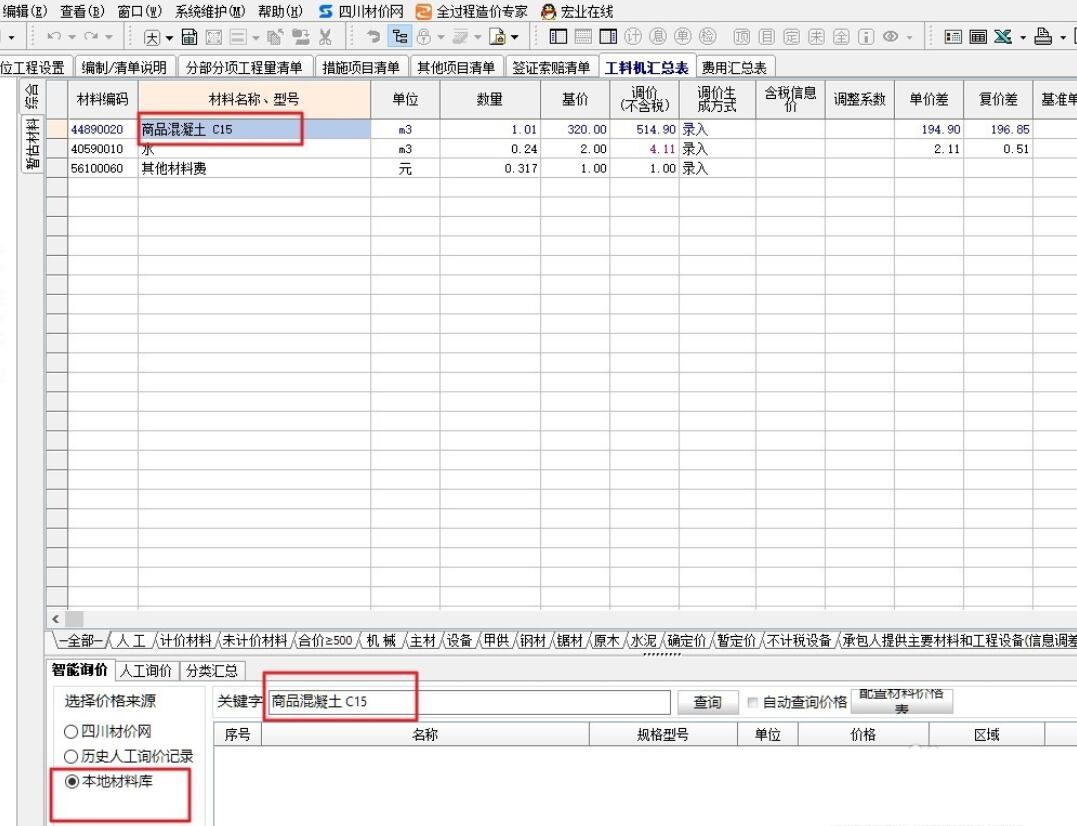This screenshot has width=1077, height=826.
Task: Select the 主材 filter tab
Action: coord(422,641)
